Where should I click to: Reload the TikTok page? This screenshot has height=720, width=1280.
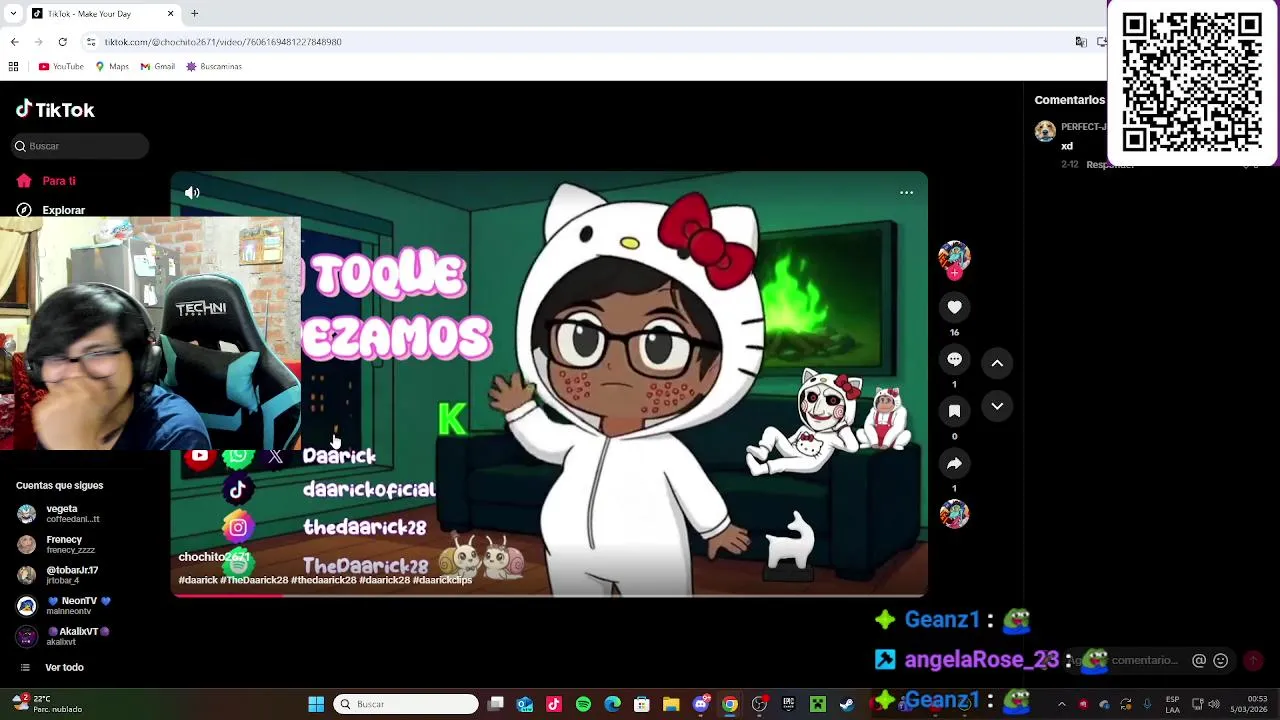click(x=62, y=42)
